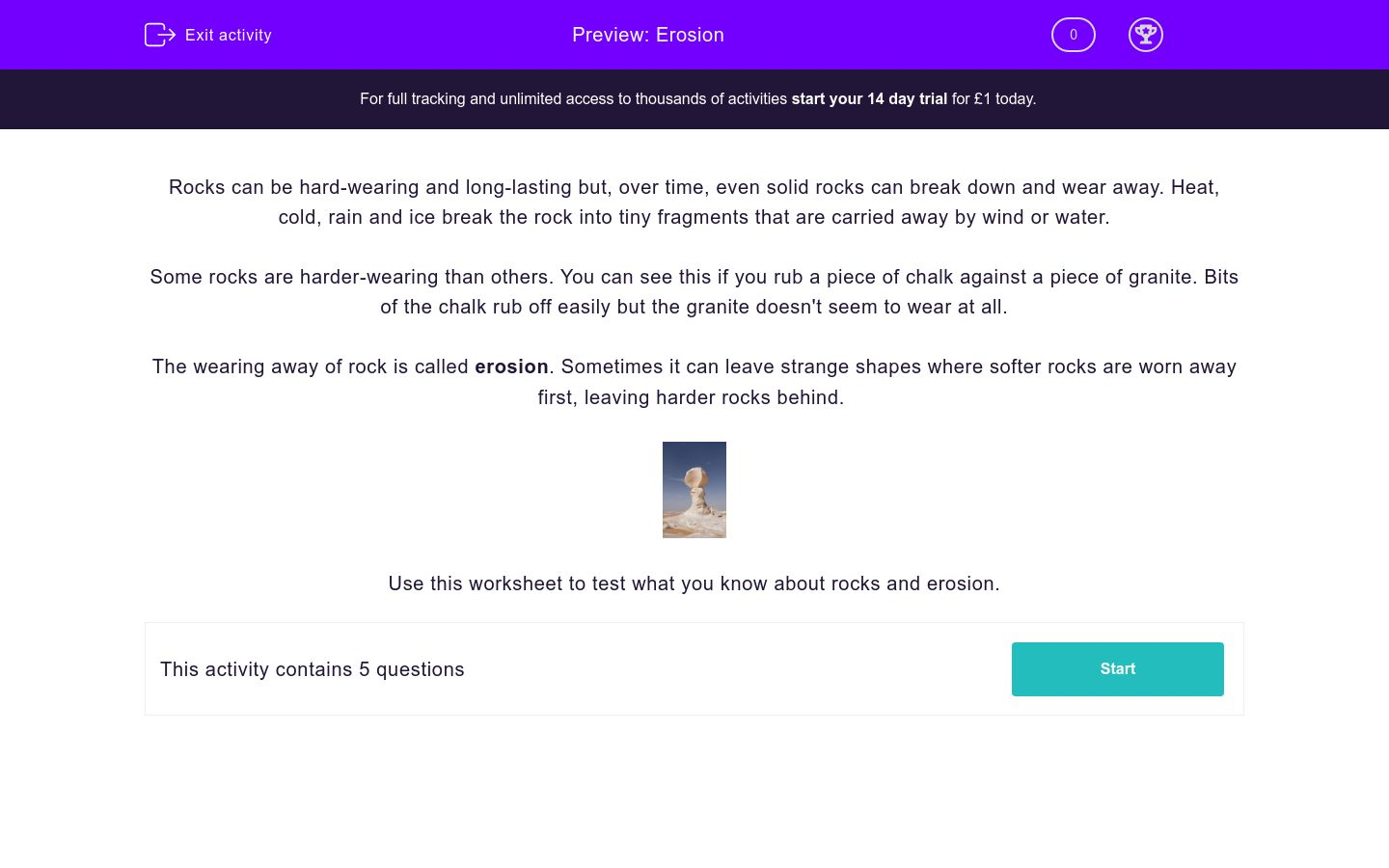Check your points on the oval badge

1073,35
